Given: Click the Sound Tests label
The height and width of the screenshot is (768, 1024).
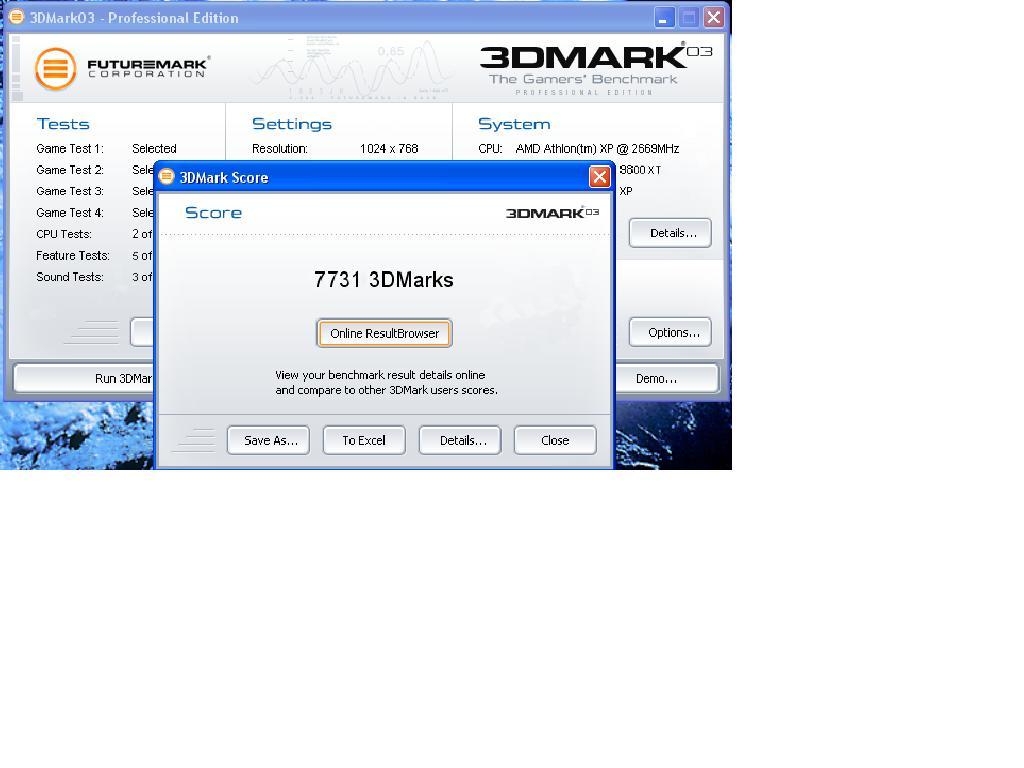Looking at the screenshot, I should (x=70, y=277).
